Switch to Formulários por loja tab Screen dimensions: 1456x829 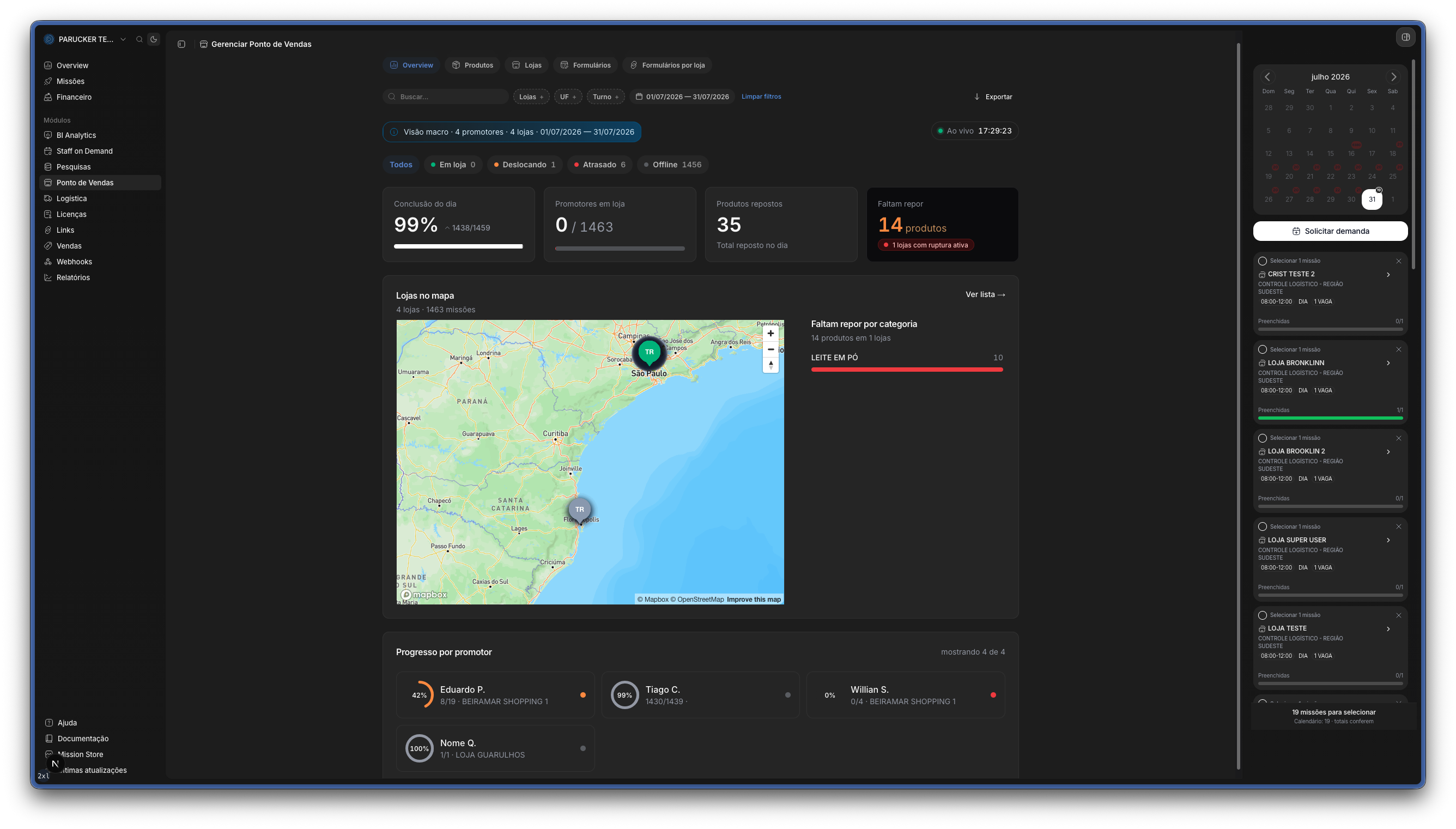tap(667, 65)
